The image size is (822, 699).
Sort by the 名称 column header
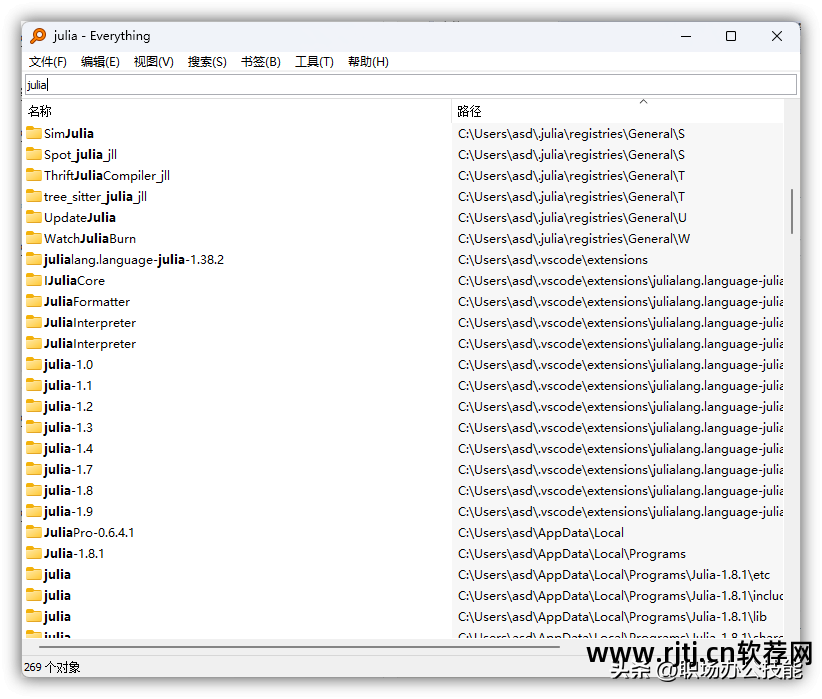(40, 111)
